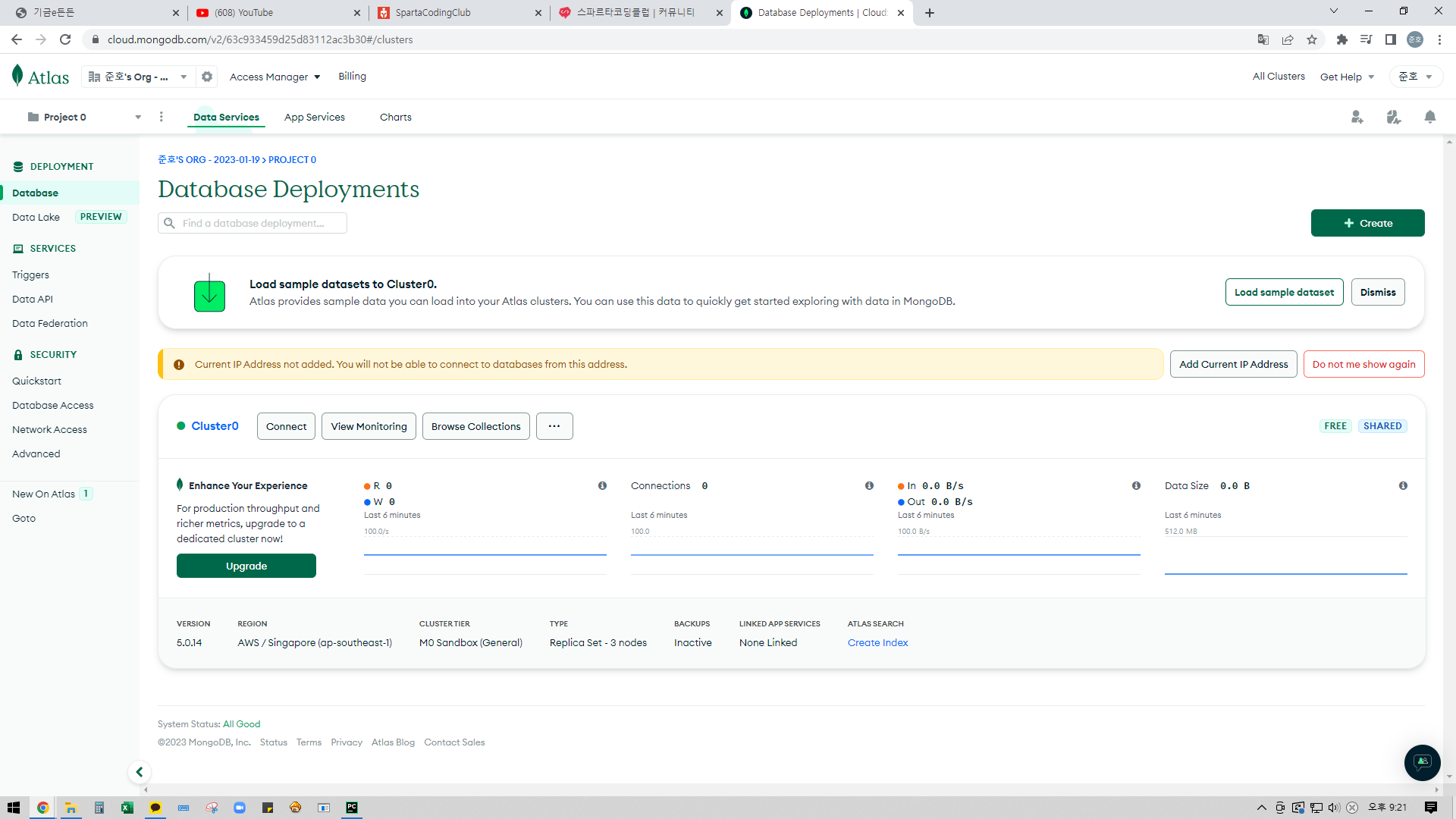The image size is (1456, 819).
Task: Open the translate page icon
Action: [x=1263, y=39]
